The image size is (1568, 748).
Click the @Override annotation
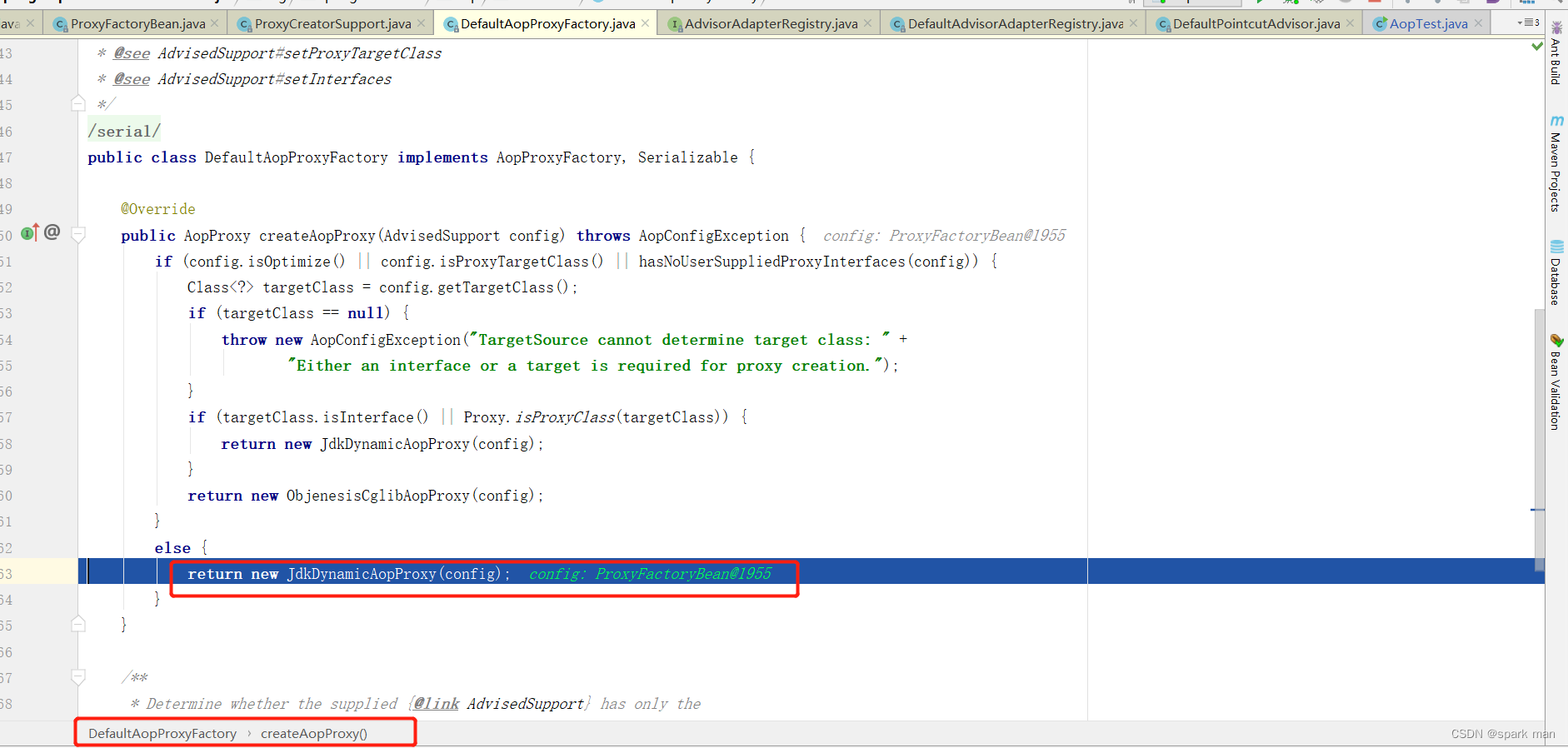(158, 209)
